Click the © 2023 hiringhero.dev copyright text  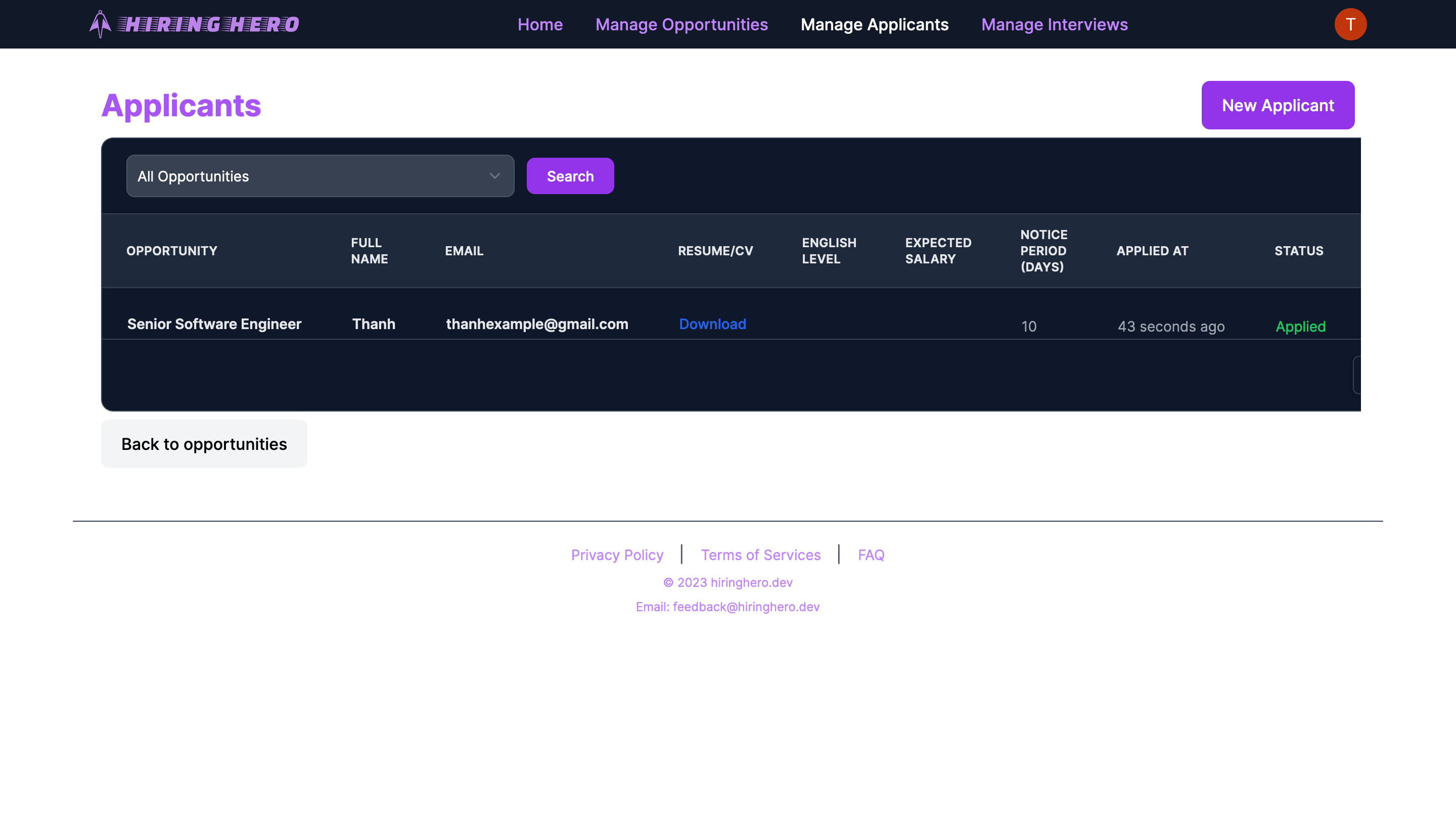(727, 582)
